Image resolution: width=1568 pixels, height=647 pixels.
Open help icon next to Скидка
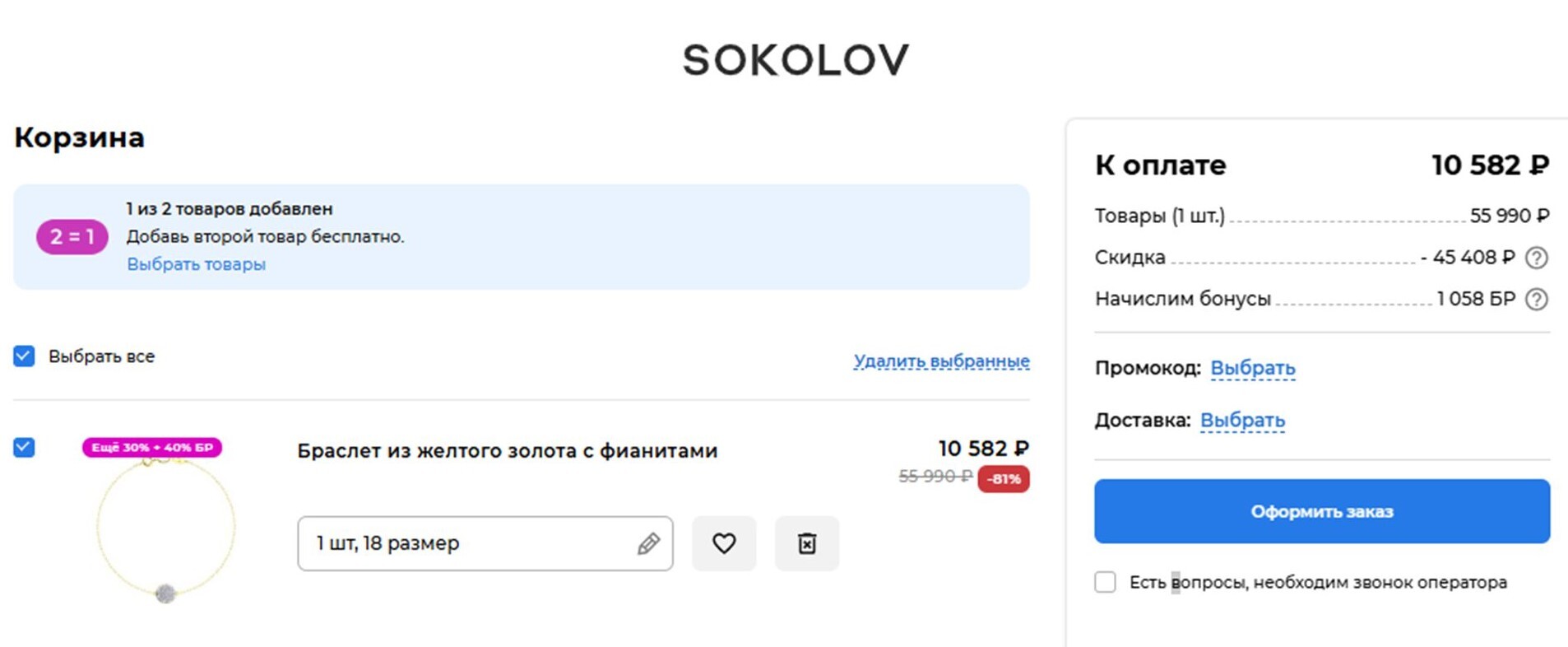pos(1536,258)
